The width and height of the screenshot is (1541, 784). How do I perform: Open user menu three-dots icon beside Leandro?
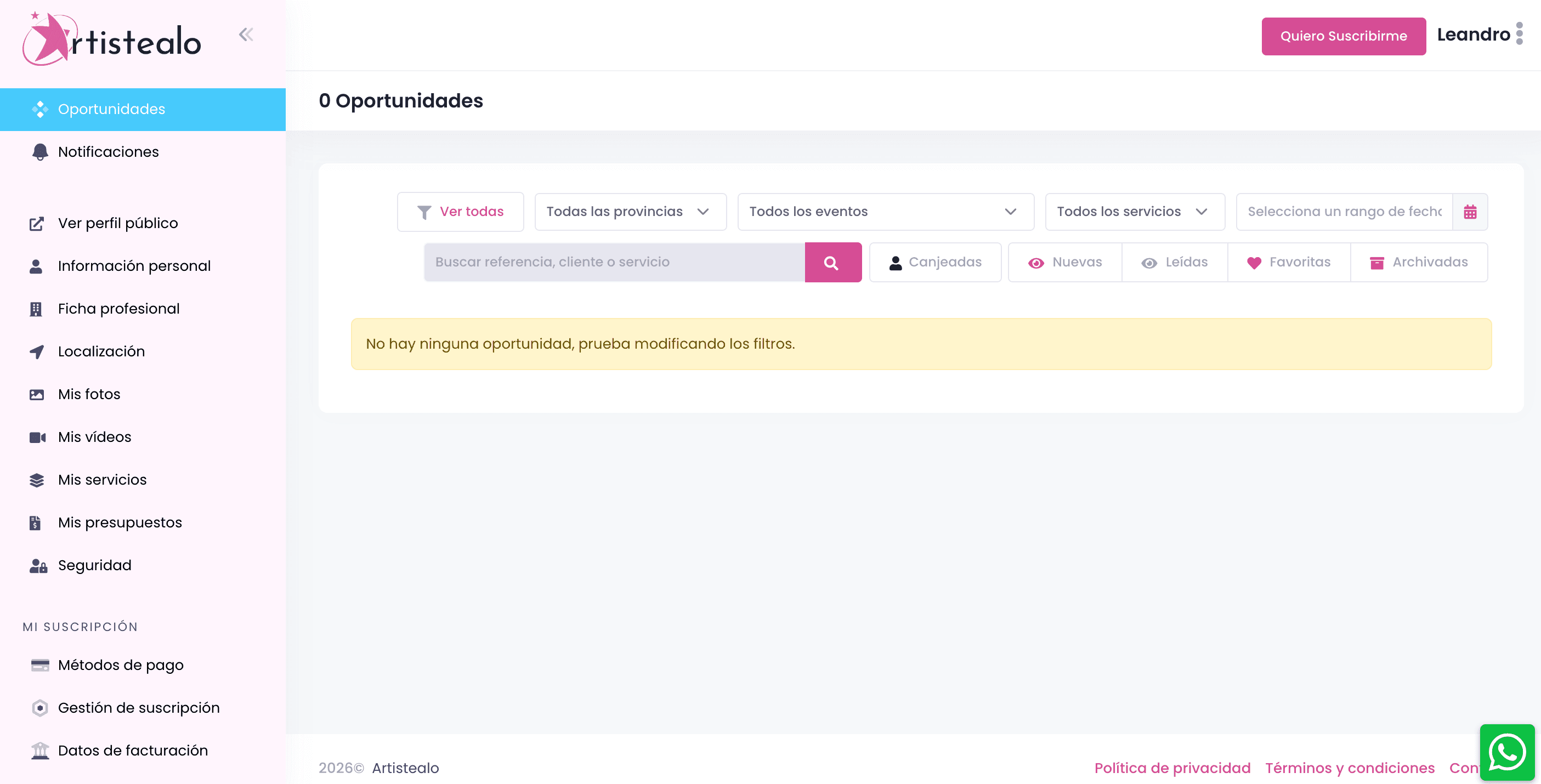click(x=1520, y=34)
